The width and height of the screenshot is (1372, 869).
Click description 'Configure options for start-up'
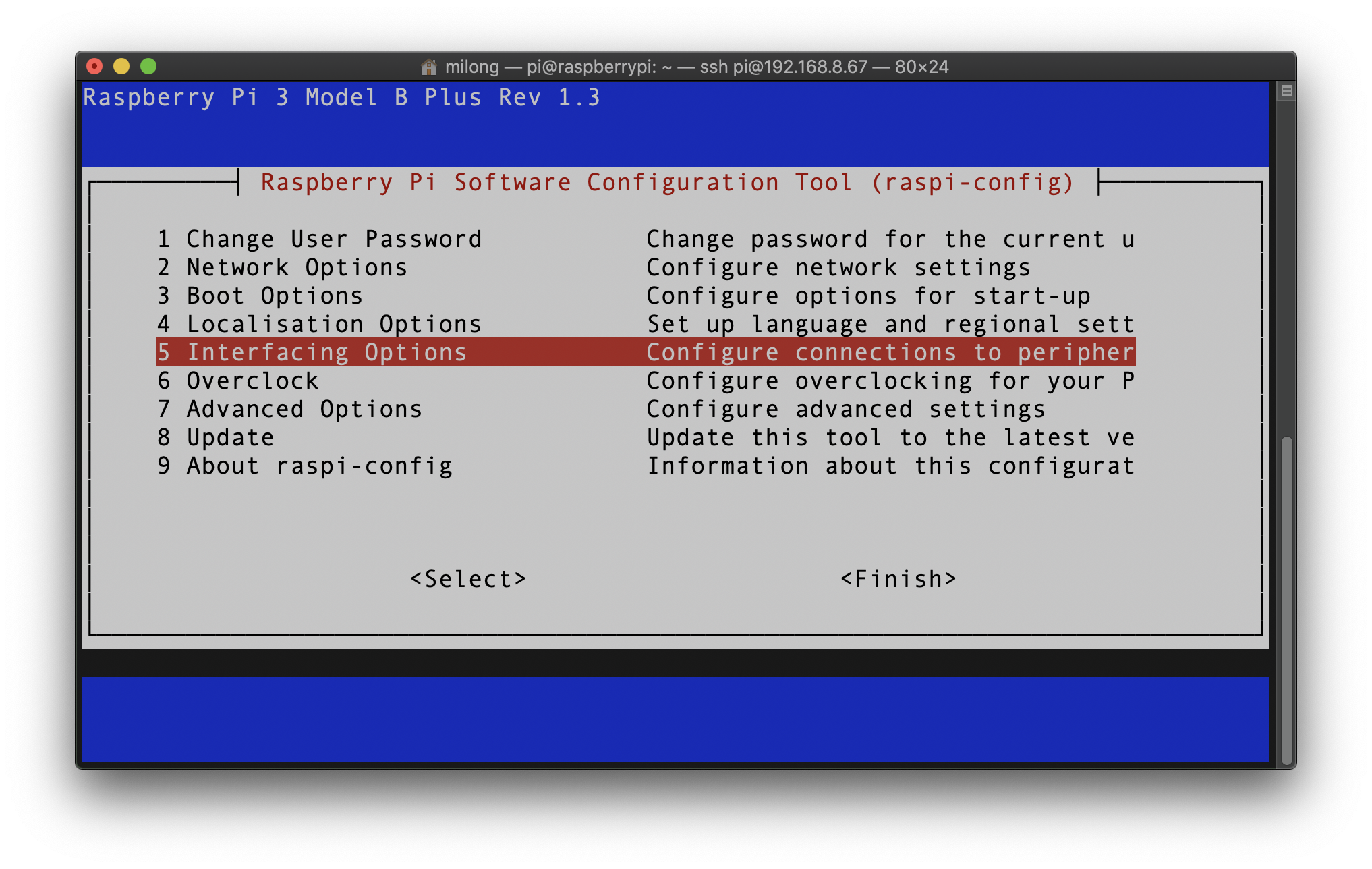[x=868, y=296]
